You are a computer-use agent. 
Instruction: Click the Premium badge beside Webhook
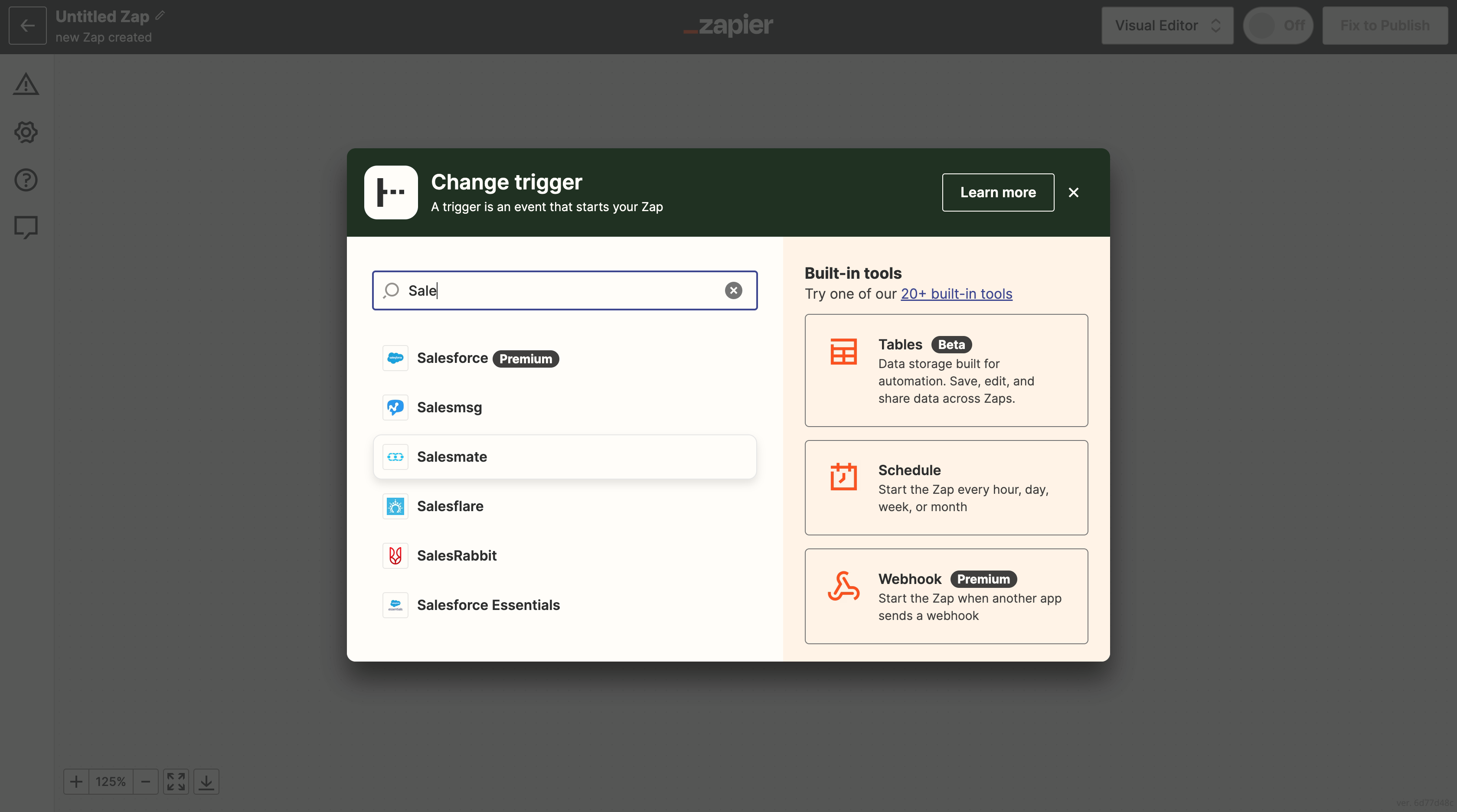pos(983,579)
